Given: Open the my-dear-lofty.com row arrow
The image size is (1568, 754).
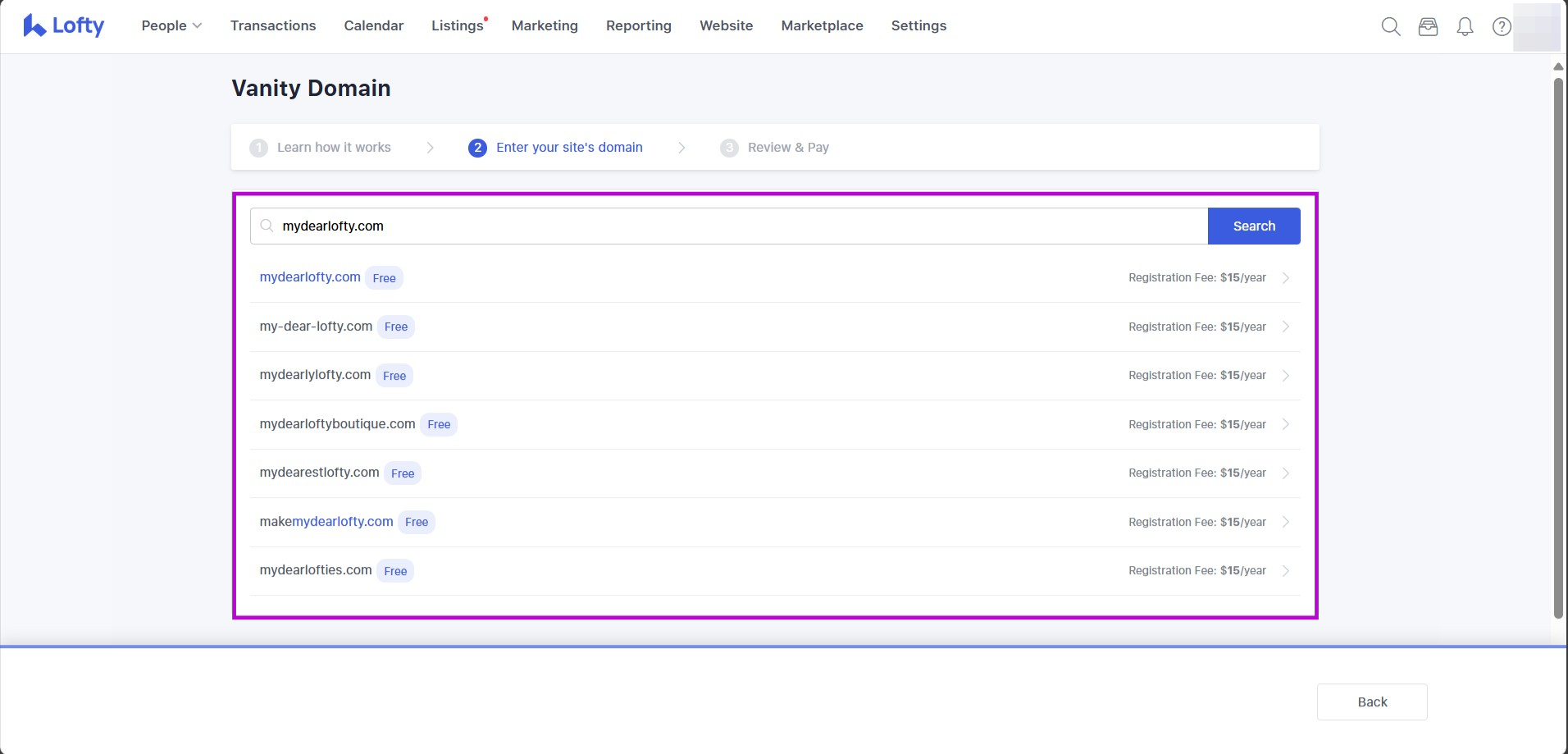Looking at the screenshot, I should [x=1285, y=327].
